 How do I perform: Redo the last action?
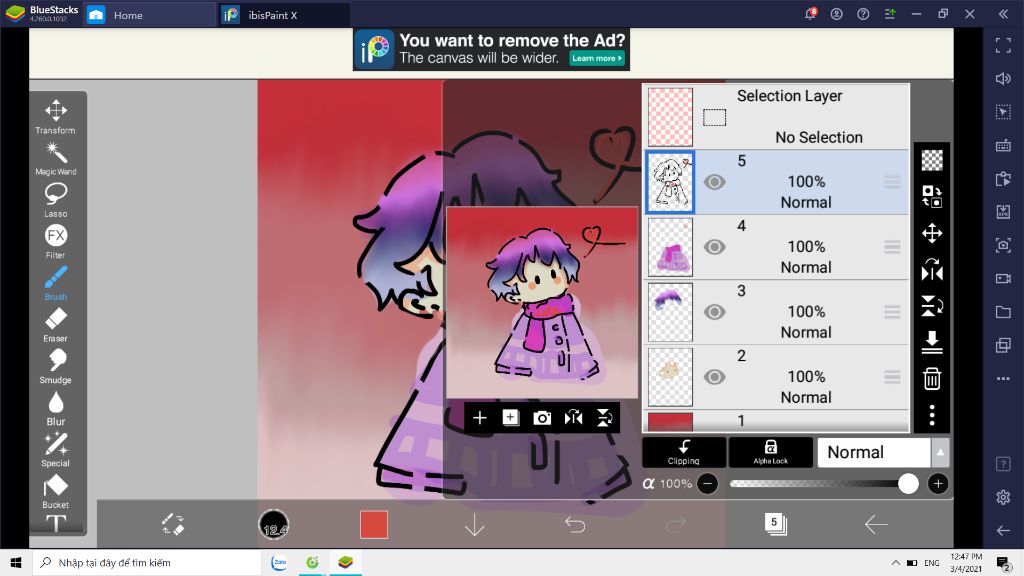pos(675,524)
